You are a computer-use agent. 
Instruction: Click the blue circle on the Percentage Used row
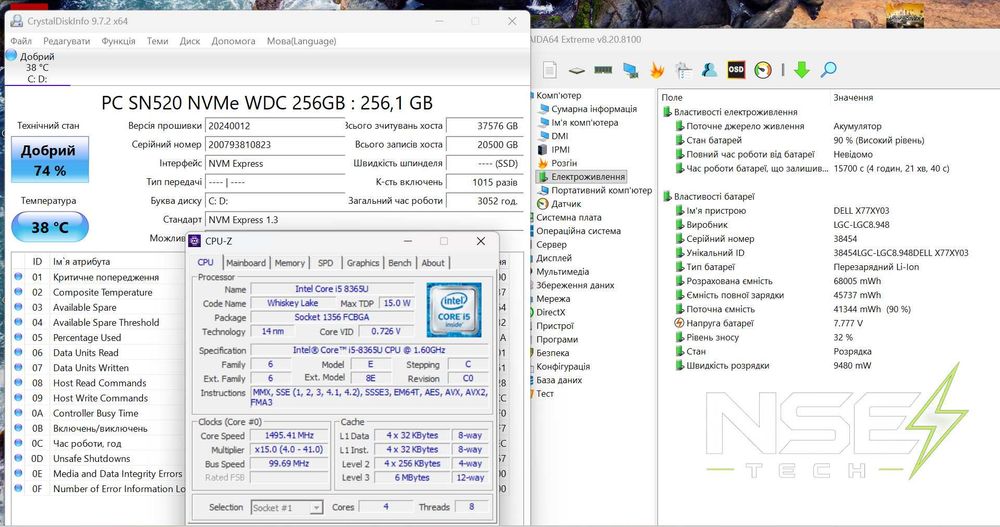tap(18, 338)
